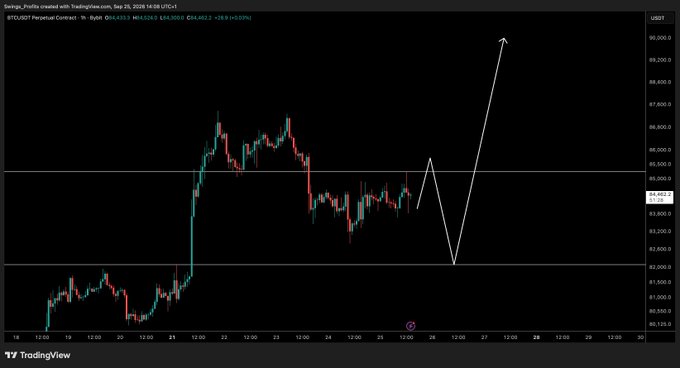
Task: Click the 81,500.0 price axis label
Action: 660,282
